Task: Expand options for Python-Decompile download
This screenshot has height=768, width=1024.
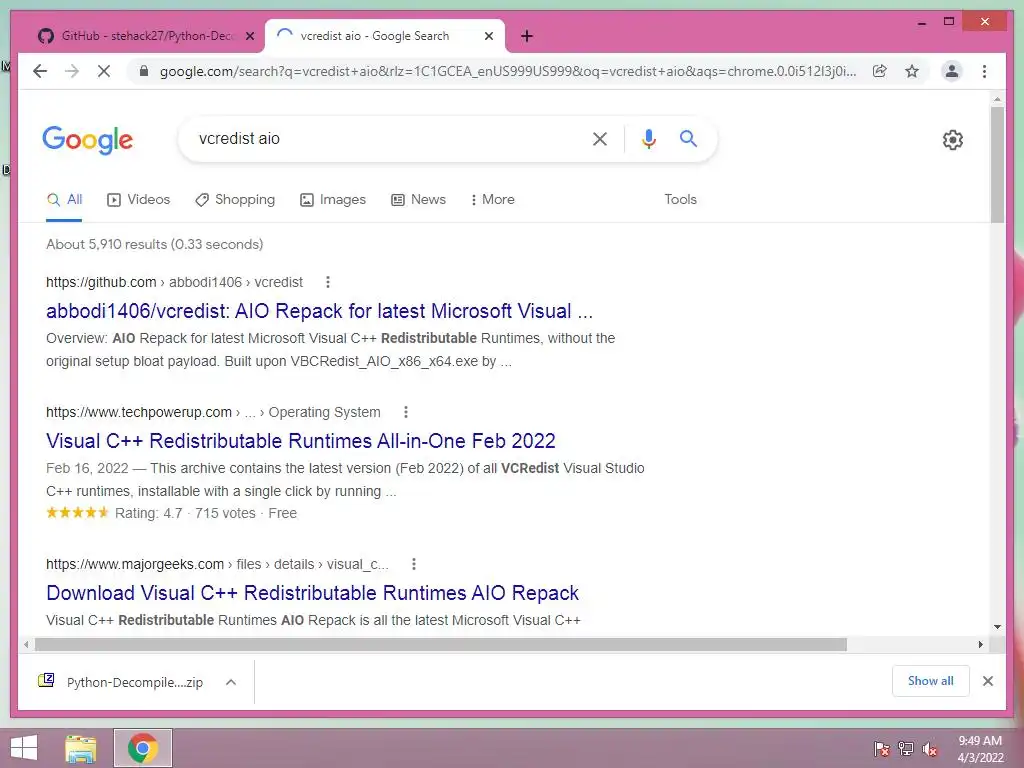Action: click(231, 682)
